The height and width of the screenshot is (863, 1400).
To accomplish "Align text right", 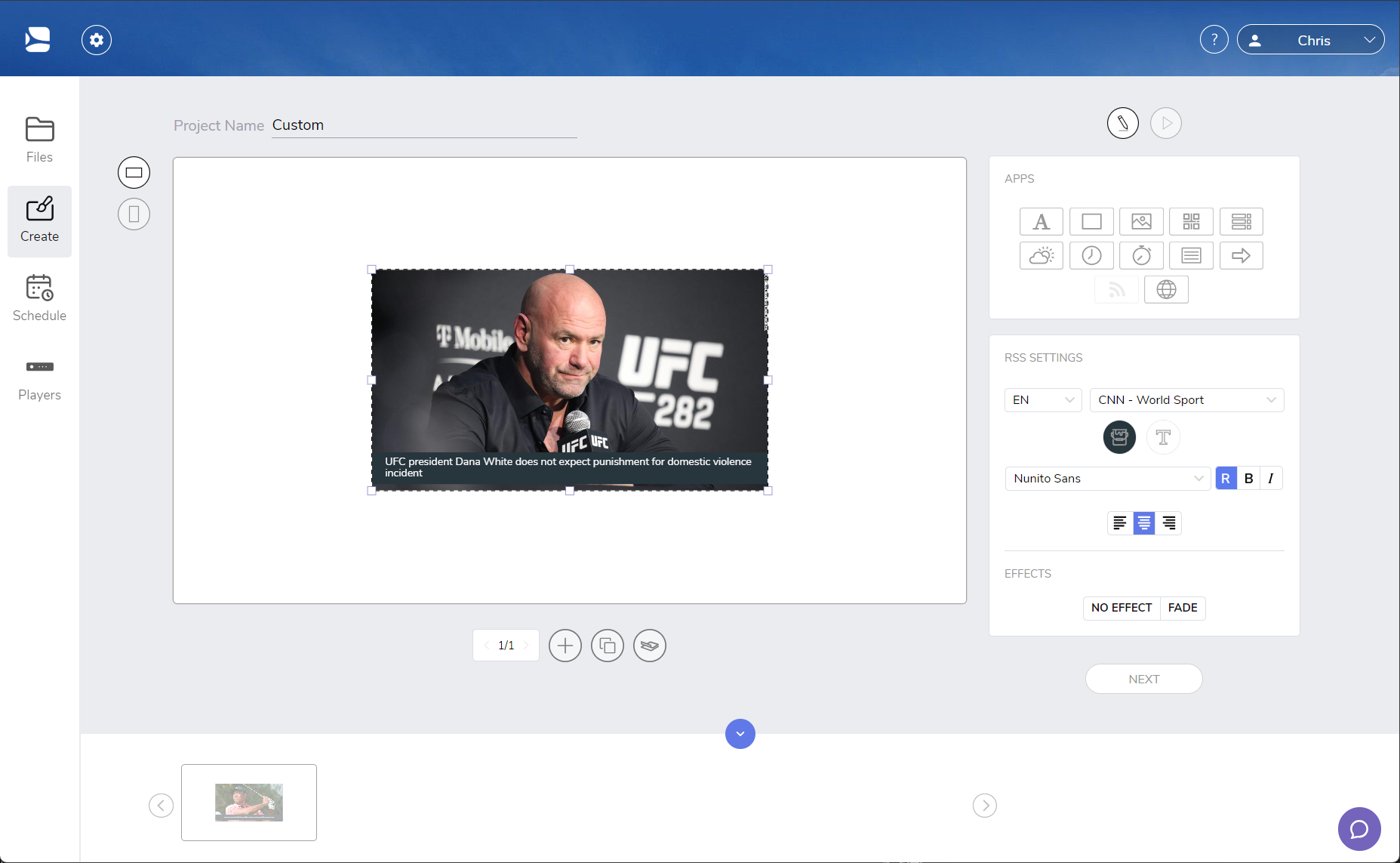I will (x=1168, y=523).
